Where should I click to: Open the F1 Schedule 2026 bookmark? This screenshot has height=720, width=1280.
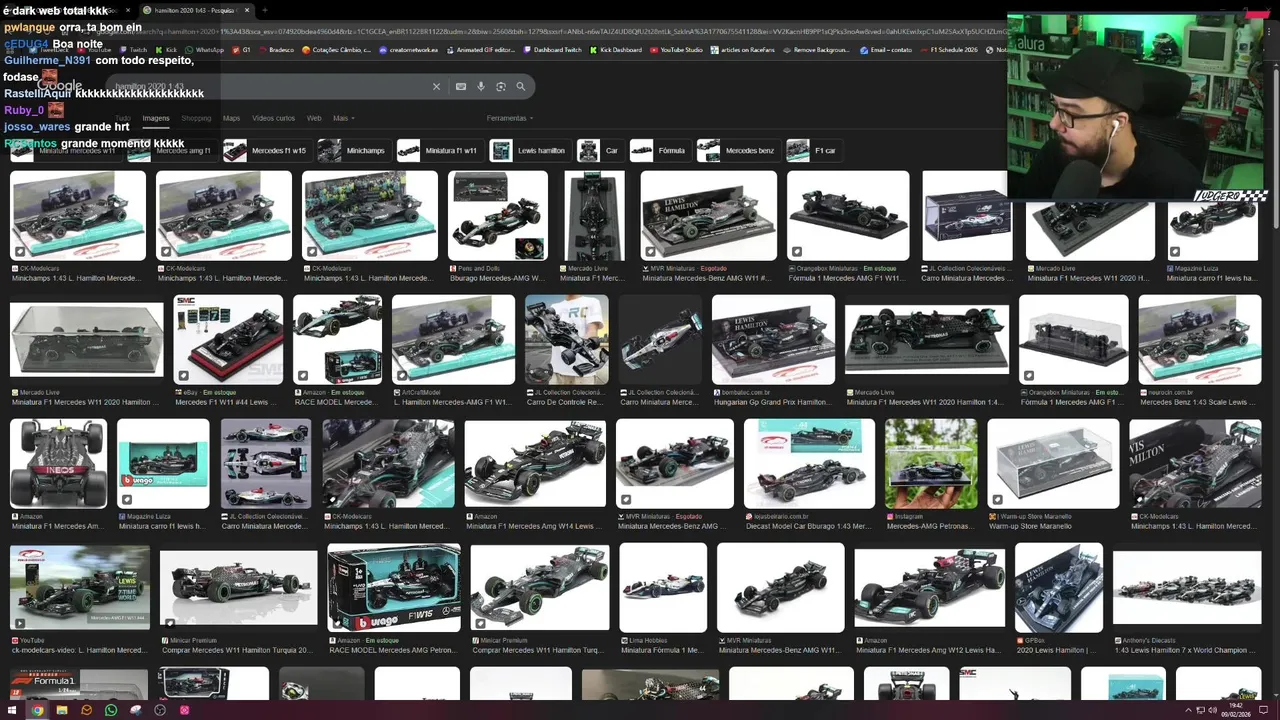click(x=949, y=50)
